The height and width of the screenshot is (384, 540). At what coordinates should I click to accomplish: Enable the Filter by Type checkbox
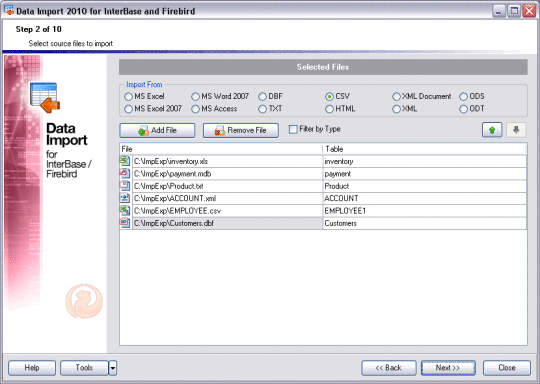[x=293, y=129]
